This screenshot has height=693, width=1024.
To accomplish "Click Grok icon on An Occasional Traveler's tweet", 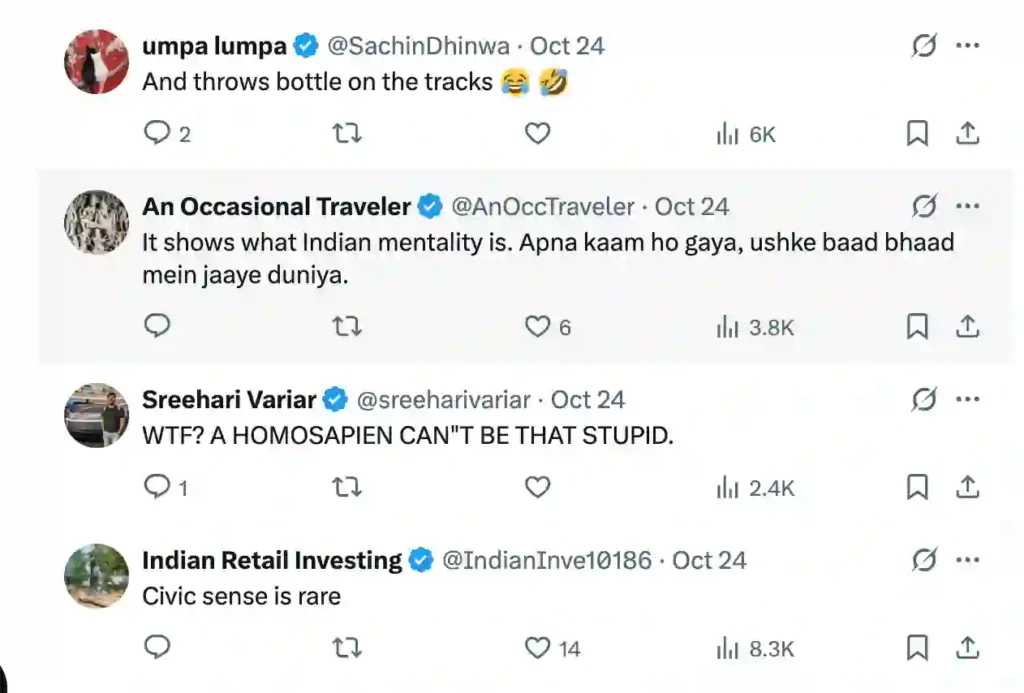I will click(925, 207).
